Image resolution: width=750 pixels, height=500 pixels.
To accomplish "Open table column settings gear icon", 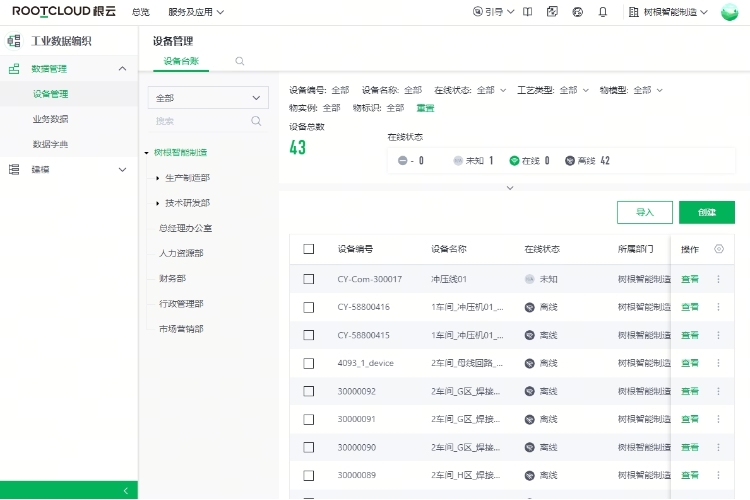I will coord(718,249).
